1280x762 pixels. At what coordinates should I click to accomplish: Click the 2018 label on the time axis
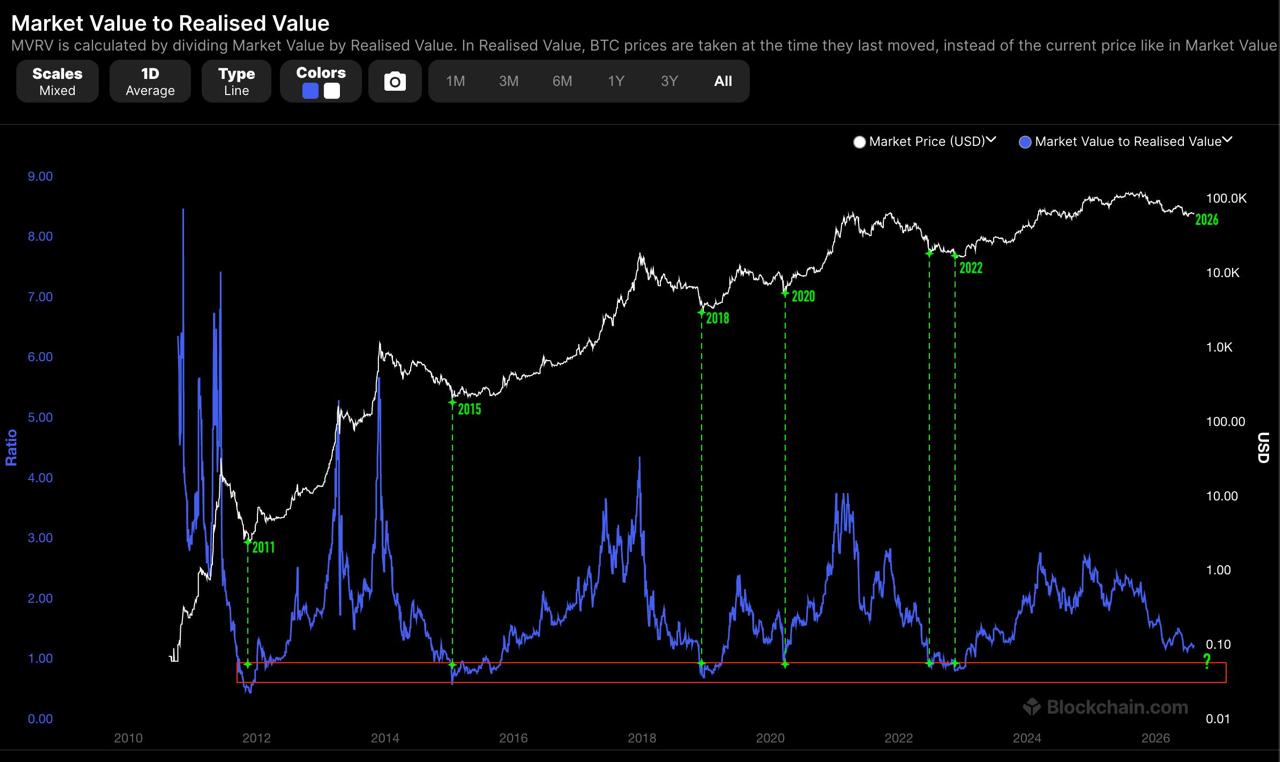click(x=642, y=739)
